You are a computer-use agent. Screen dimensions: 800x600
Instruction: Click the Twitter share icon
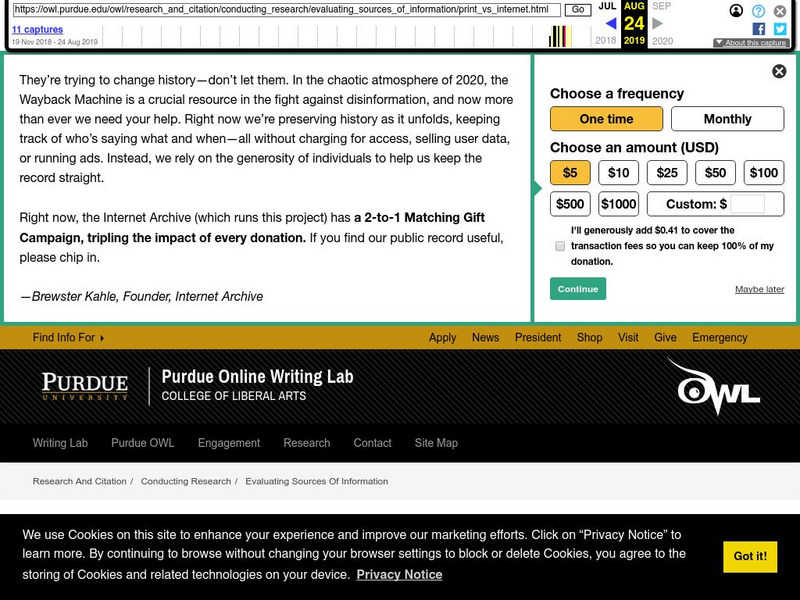click(780, 29)
